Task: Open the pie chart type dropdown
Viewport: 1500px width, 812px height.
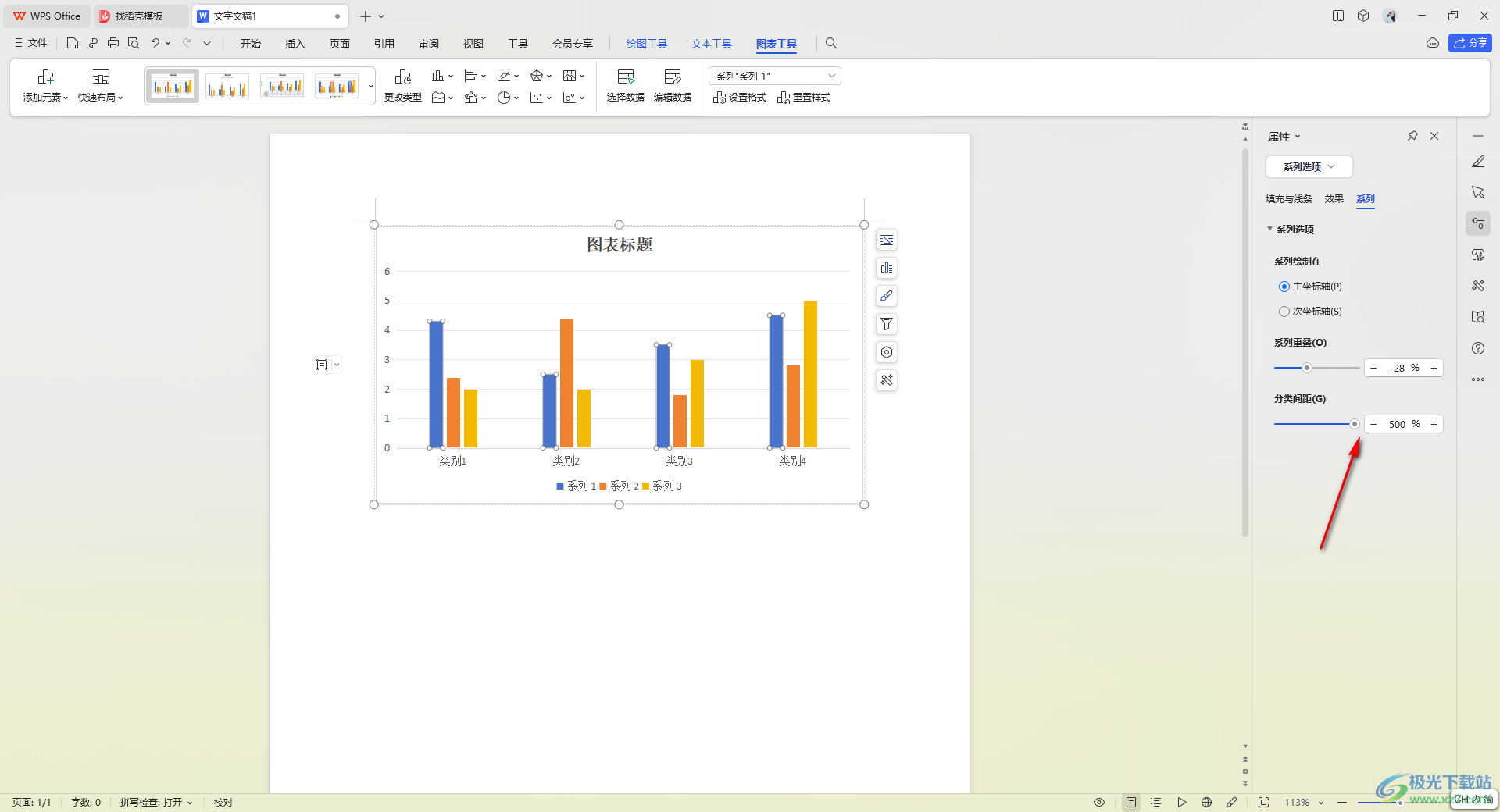Action: (508, 98)
